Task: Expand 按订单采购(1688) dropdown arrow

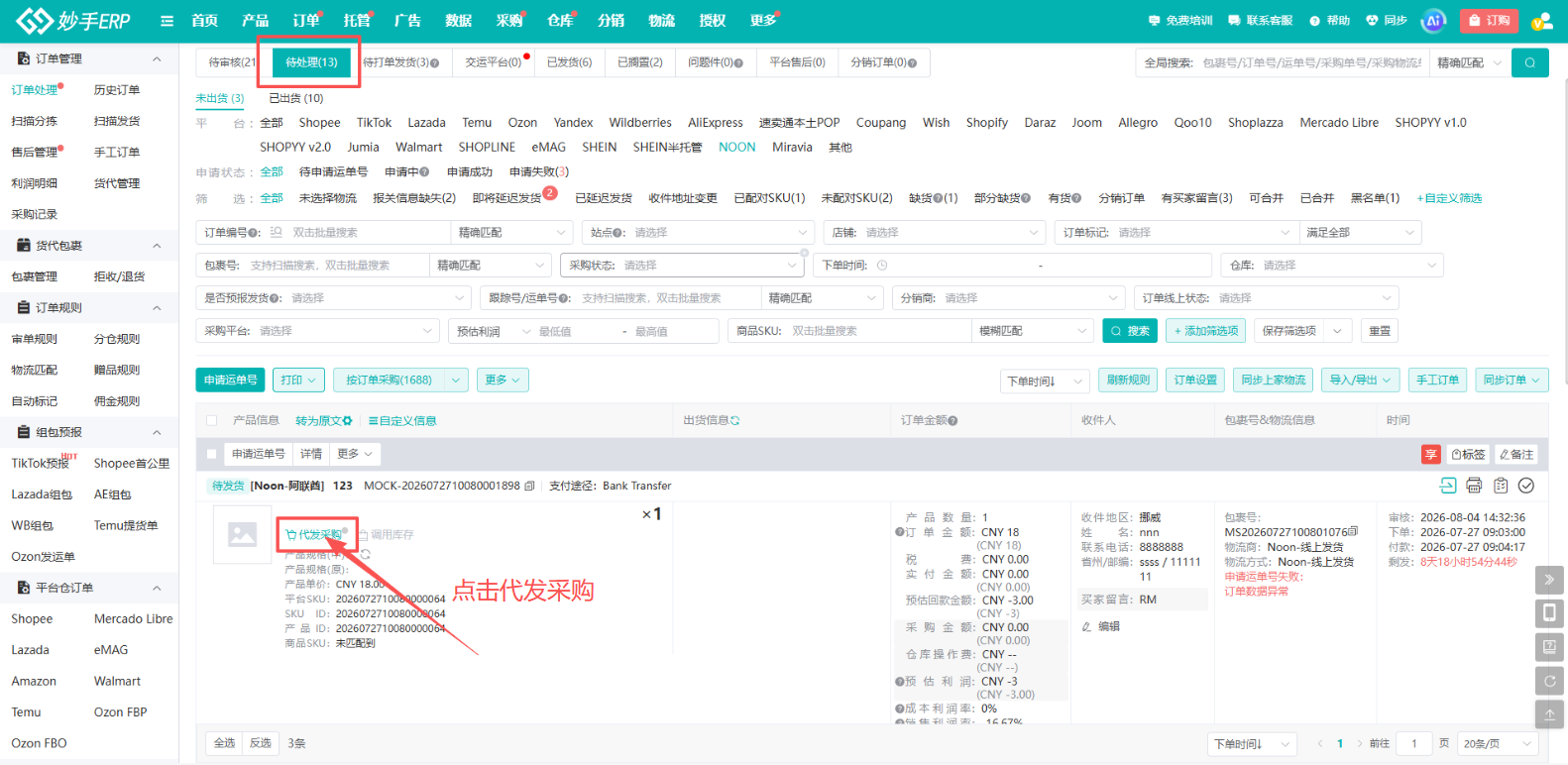Action: click(x=456, y=381)
